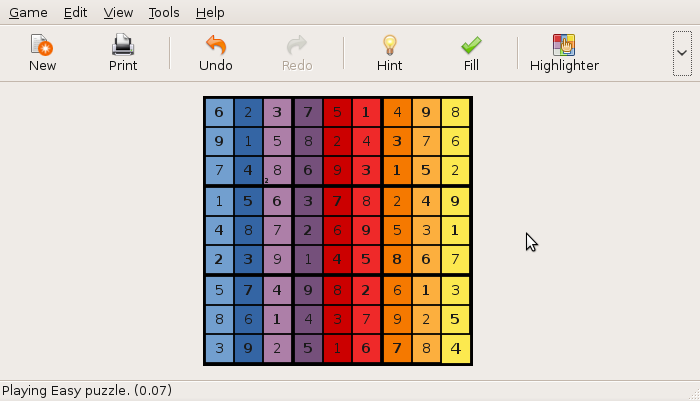Click the center cell showing 7
700x401 pixels.
click(338, 201)
